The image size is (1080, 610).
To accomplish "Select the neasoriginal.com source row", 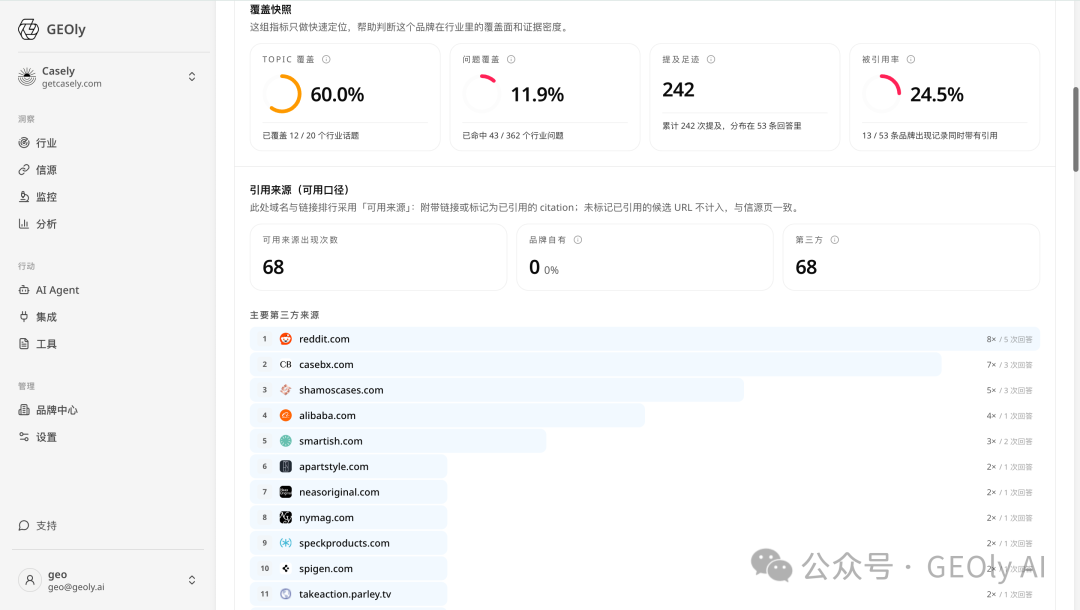I will (645, 492).
